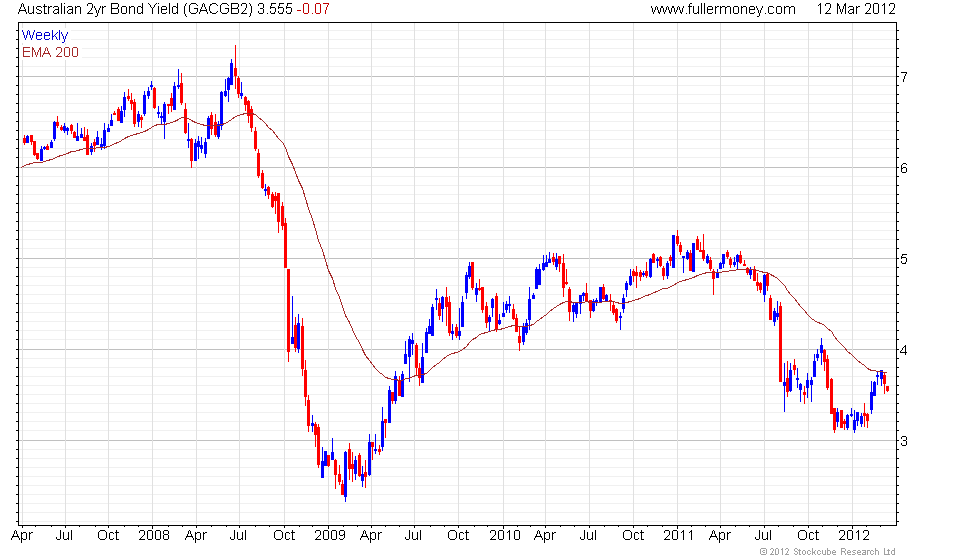Select the 2010 label on time axis
The height and width of the screenshot is (560, 980).
tap(504, 536)
